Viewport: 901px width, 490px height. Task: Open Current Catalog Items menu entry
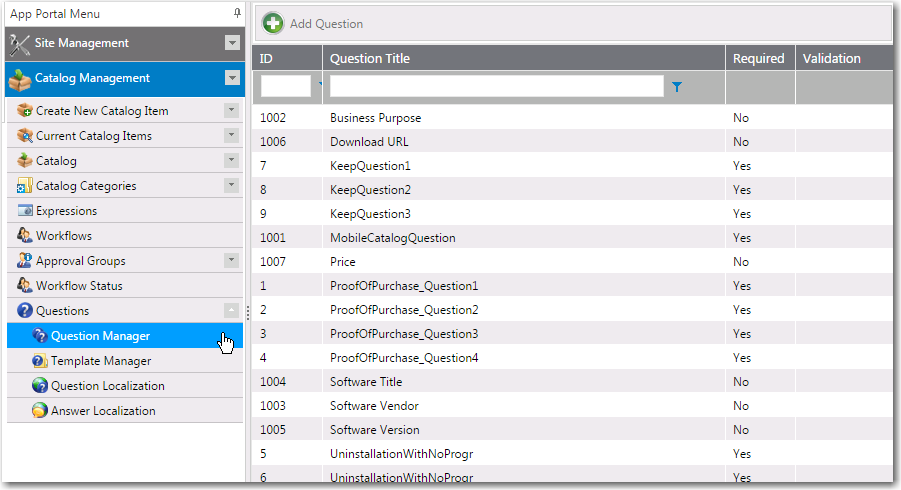[94, 136]
